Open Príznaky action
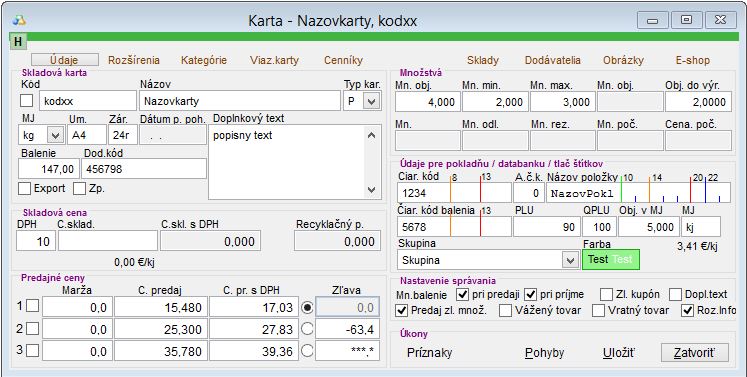The height and width of the screenshot is (377, 747). [x=429, y=353]
